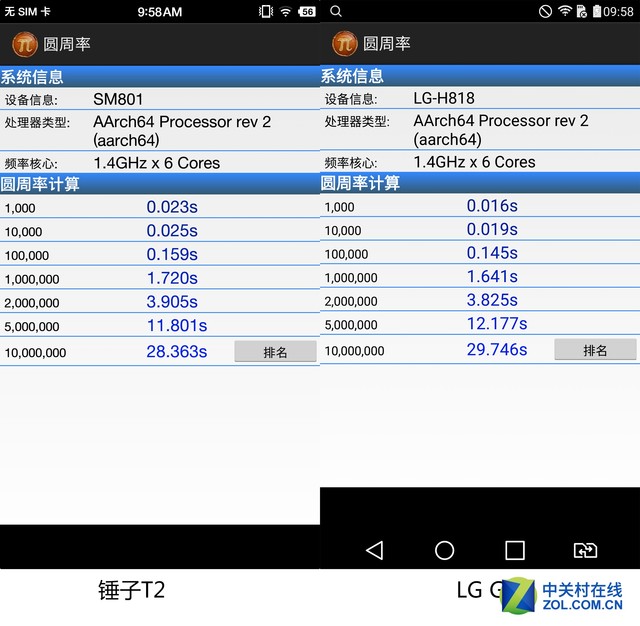
Task: Select the 0.016s result for 1,000 digits
Action: [492, 206]
